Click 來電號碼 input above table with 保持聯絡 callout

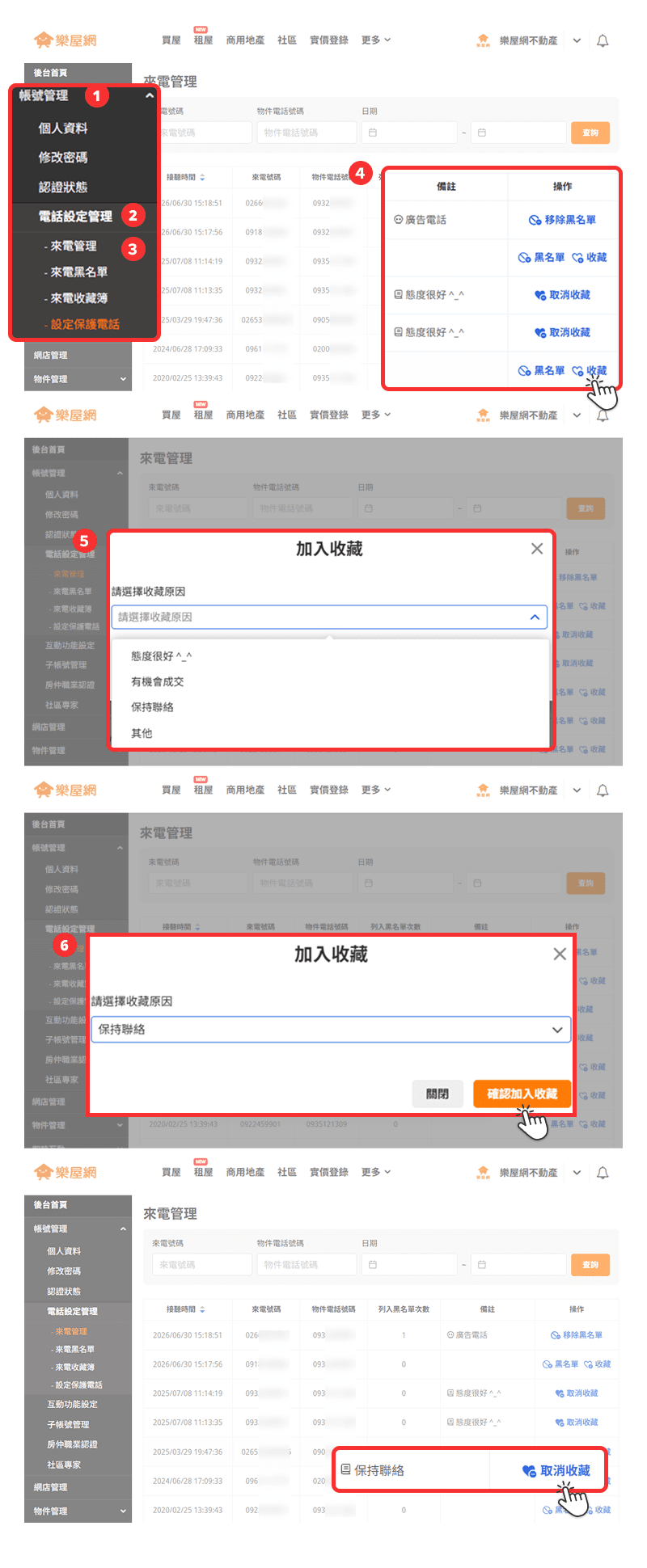coord(202,1264)
